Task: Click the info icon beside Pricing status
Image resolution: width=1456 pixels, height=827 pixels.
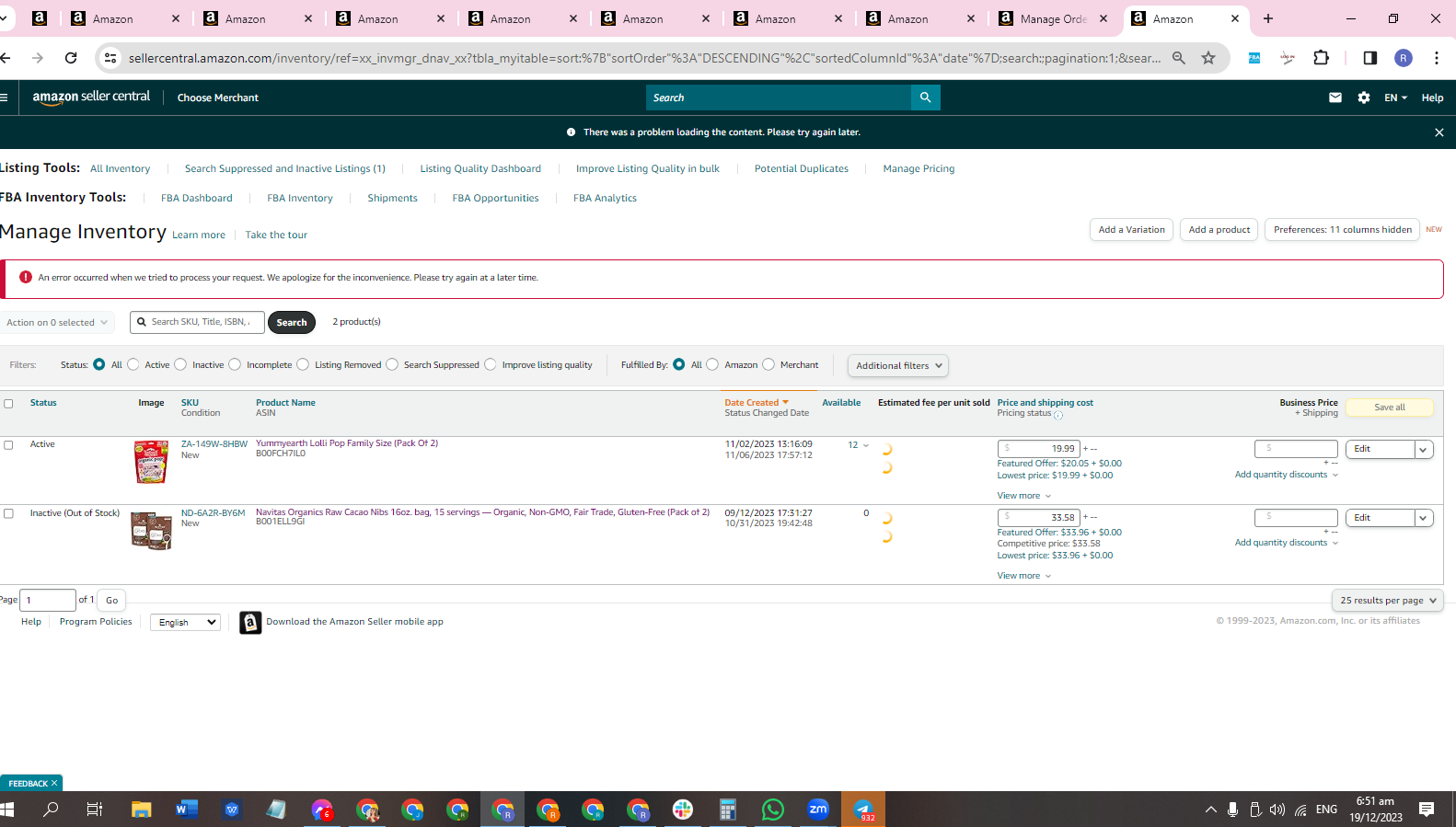Action: pyautogui.click(x=1058, y=415)
